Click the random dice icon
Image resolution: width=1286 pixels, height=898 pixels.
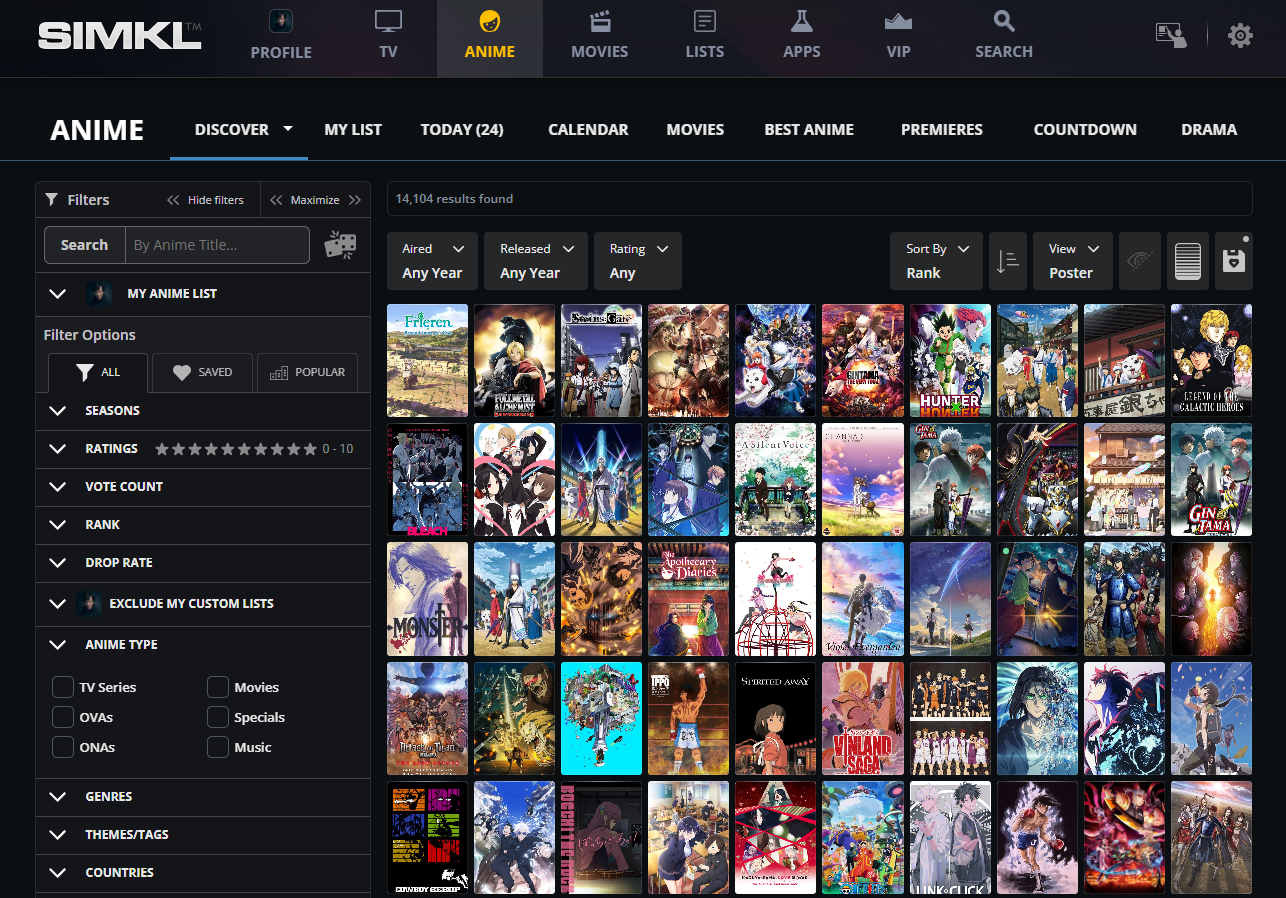pos(340,245)
